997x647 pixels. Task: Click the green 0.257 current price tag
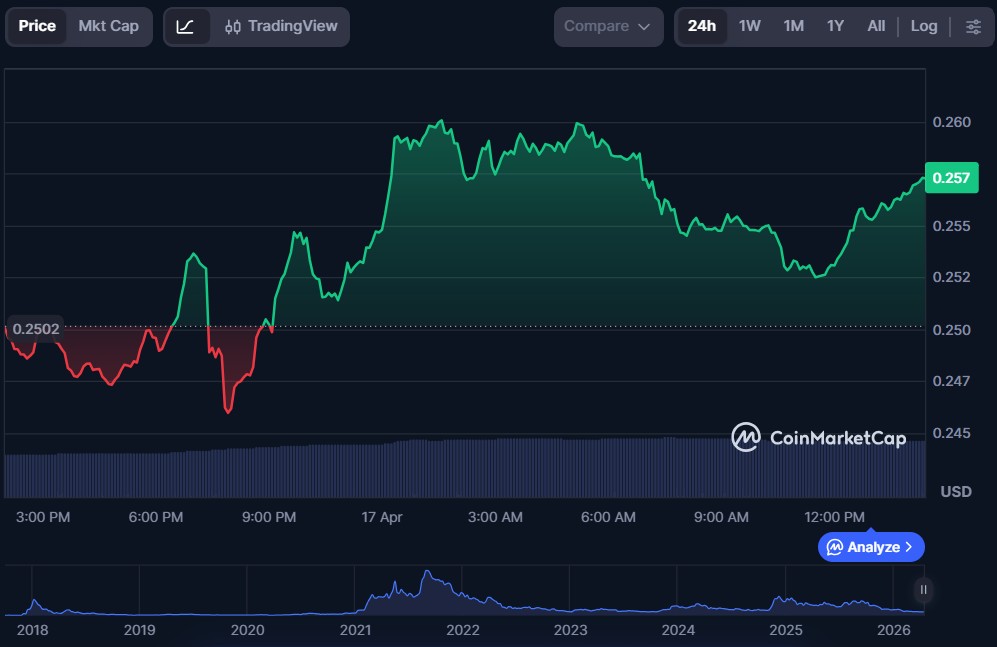click(x=950, y=178)
